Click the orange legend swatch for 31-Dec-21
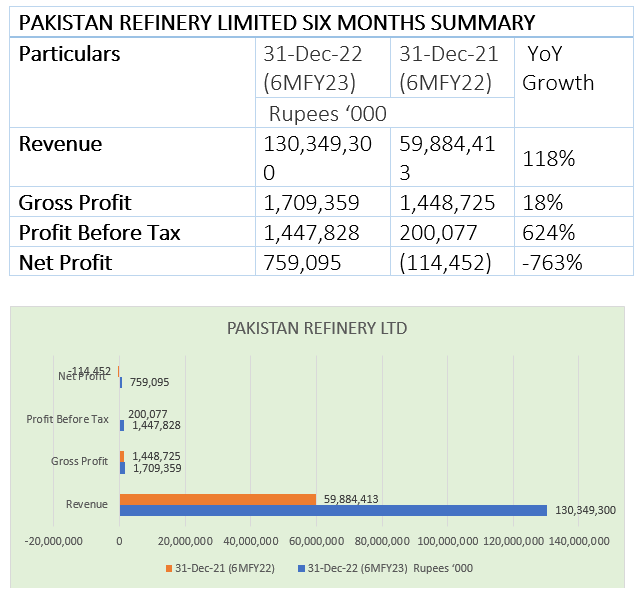This screenshot has height=596, width=640. (x=169, y=568)
